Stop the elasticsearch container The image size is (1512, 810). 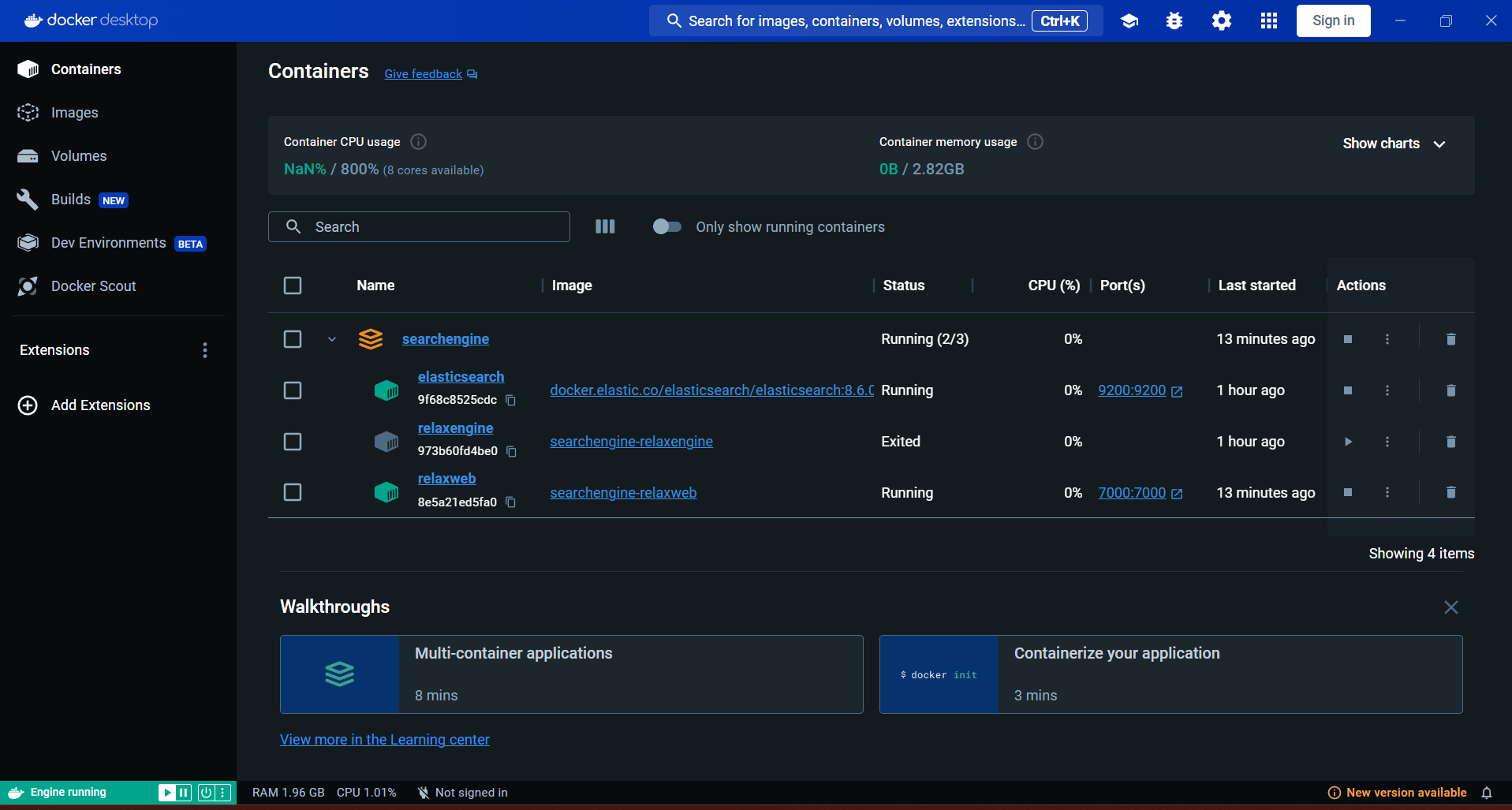pos(1348,390)
